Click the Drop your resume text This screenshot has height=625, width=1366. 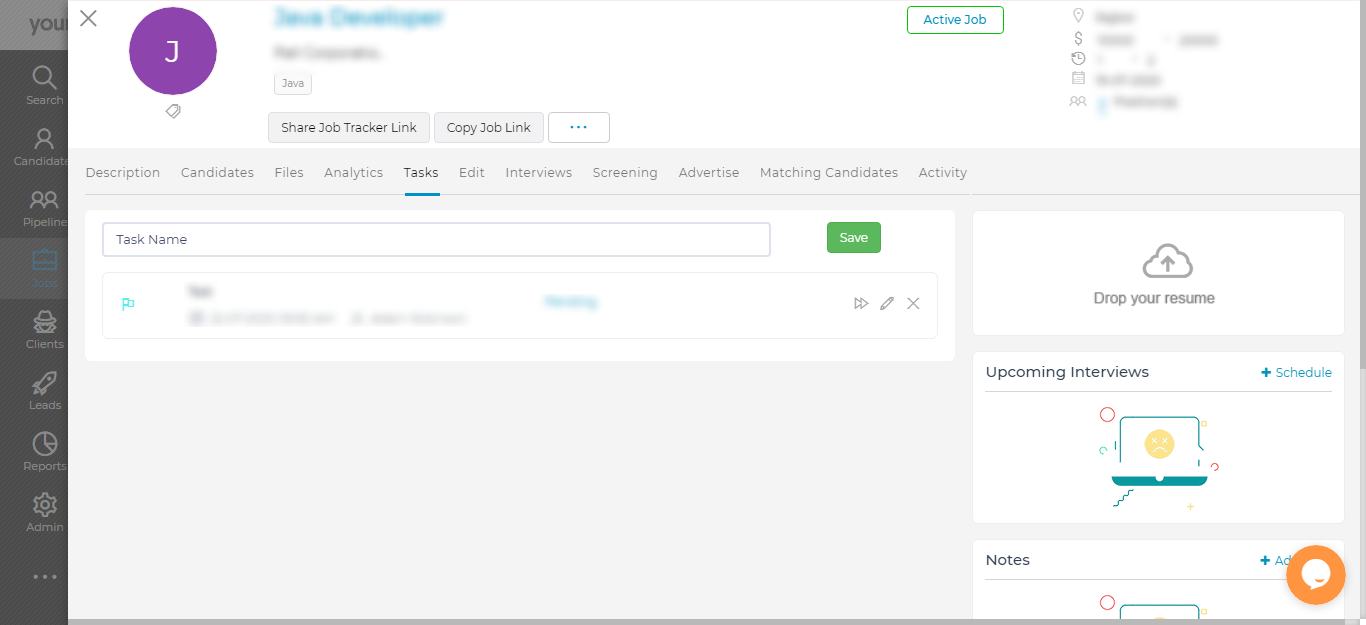[x=1154, y=298]
